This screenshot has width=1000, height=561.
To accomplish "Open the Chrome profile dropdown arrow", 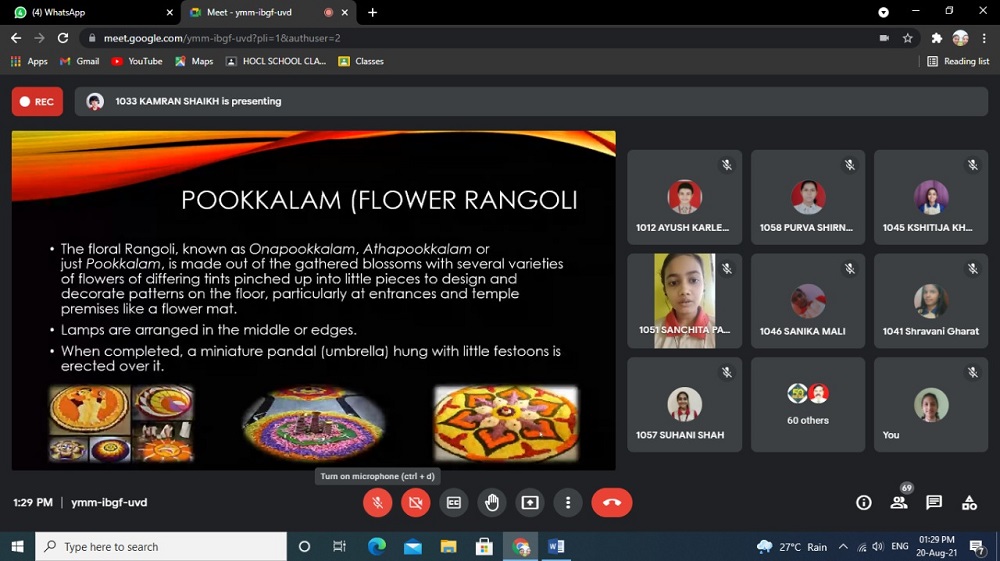I will [x=883, y=12].
